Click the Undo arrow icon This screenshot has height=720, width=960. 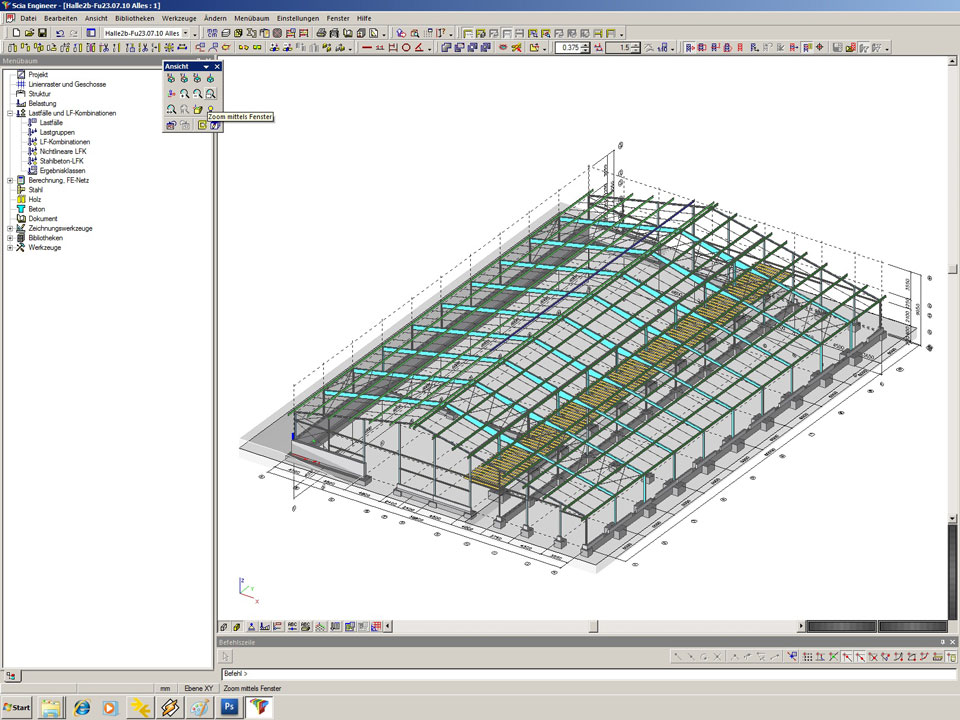pos(60,33)
